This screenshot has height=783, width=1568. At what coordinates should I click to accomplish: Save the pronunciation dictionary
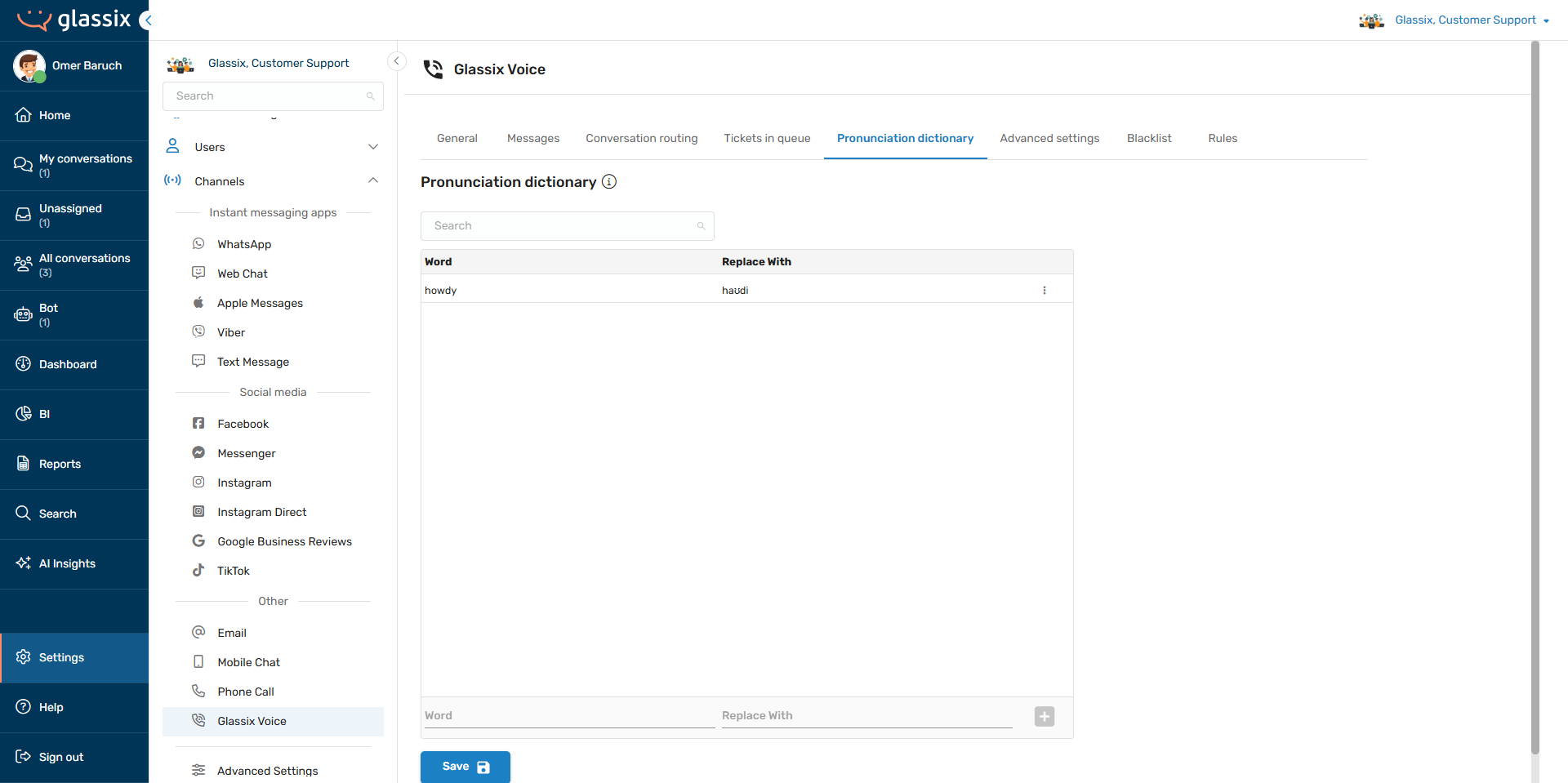[465, 767]
